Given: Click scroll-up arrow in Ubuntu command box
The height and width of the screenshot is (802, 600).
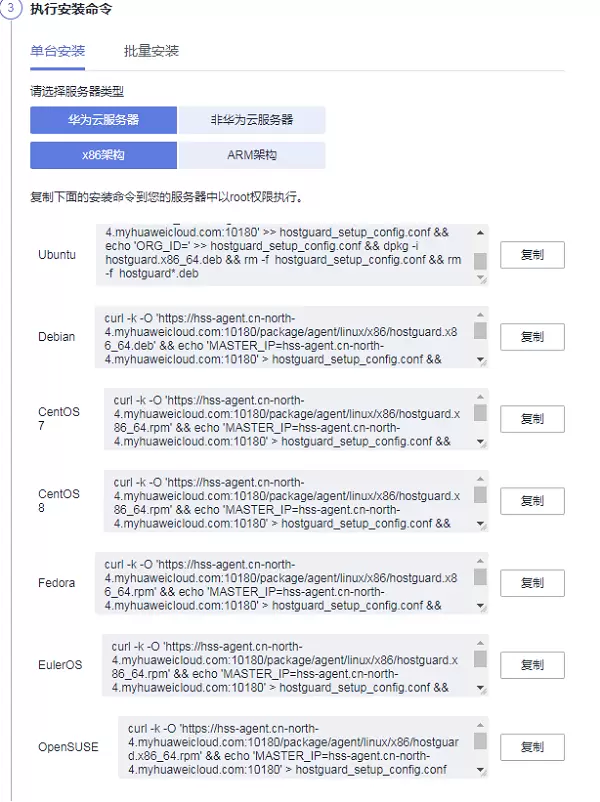Looking at the screenshot, I should (x=480, y=232).
